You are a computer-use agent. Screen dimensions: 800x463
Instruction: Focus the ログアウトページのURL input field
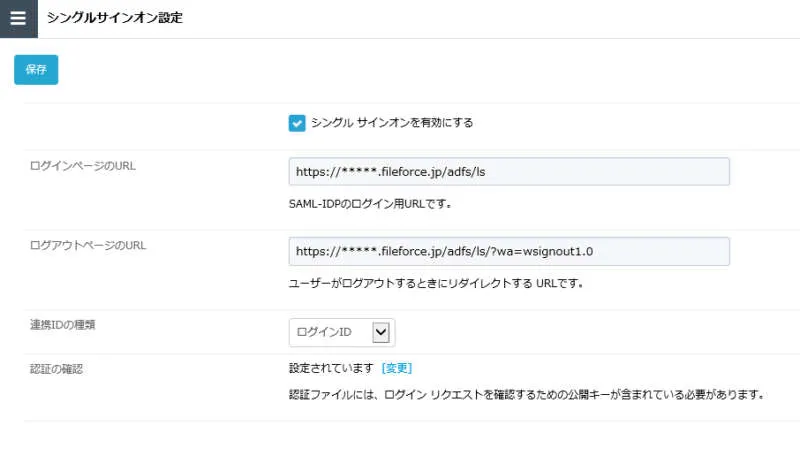[x=508, y=251]
